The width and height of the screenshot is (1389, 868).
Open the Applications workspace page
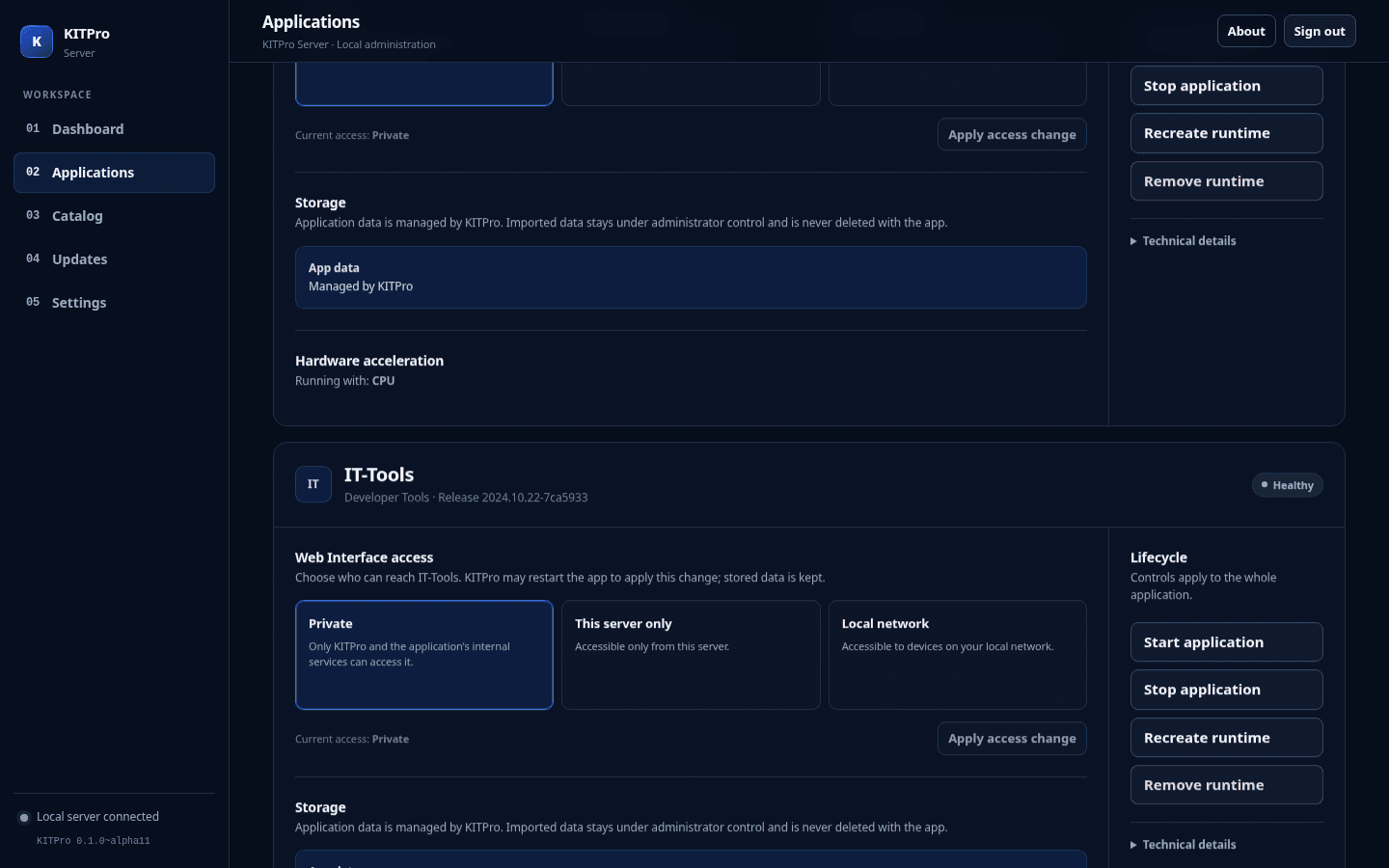tap(114, 173)
